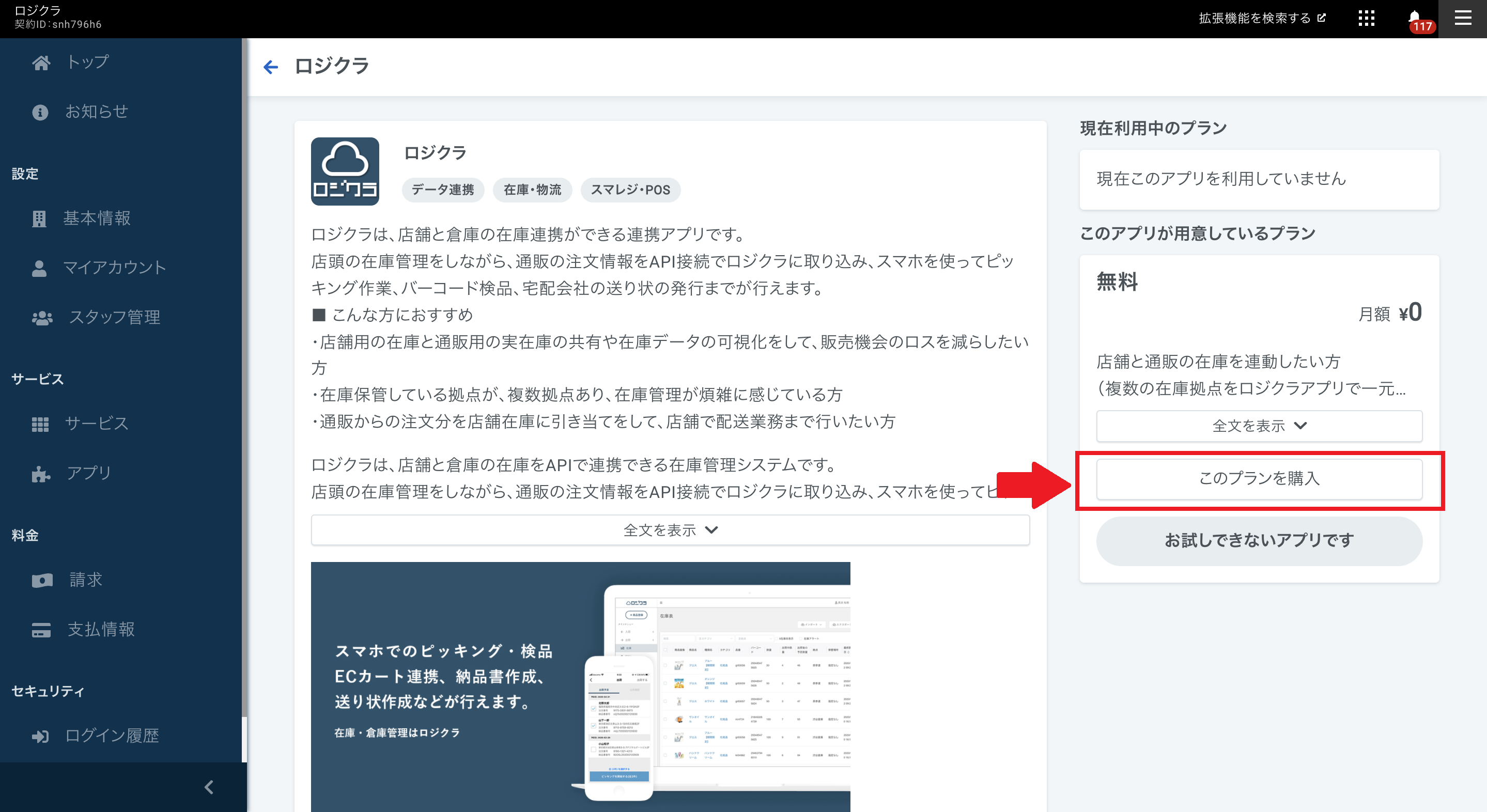Collapse the sidebar with the left chevron
Screen dimensions: 1487x812
pos(209,787)
